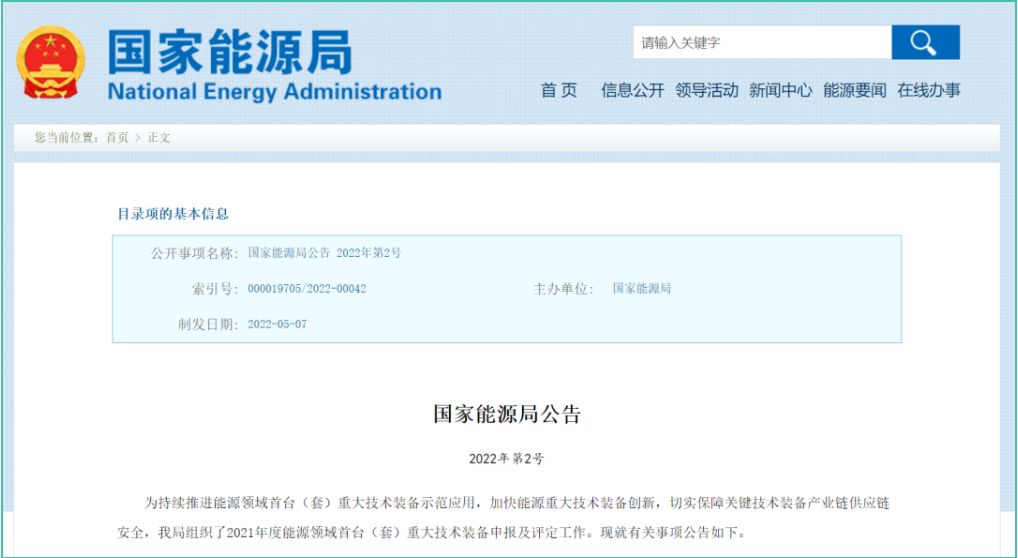Click the 主办单位 value 国家能源局
This screenshot has width=1018, height=558.
(x=641, y=289)
